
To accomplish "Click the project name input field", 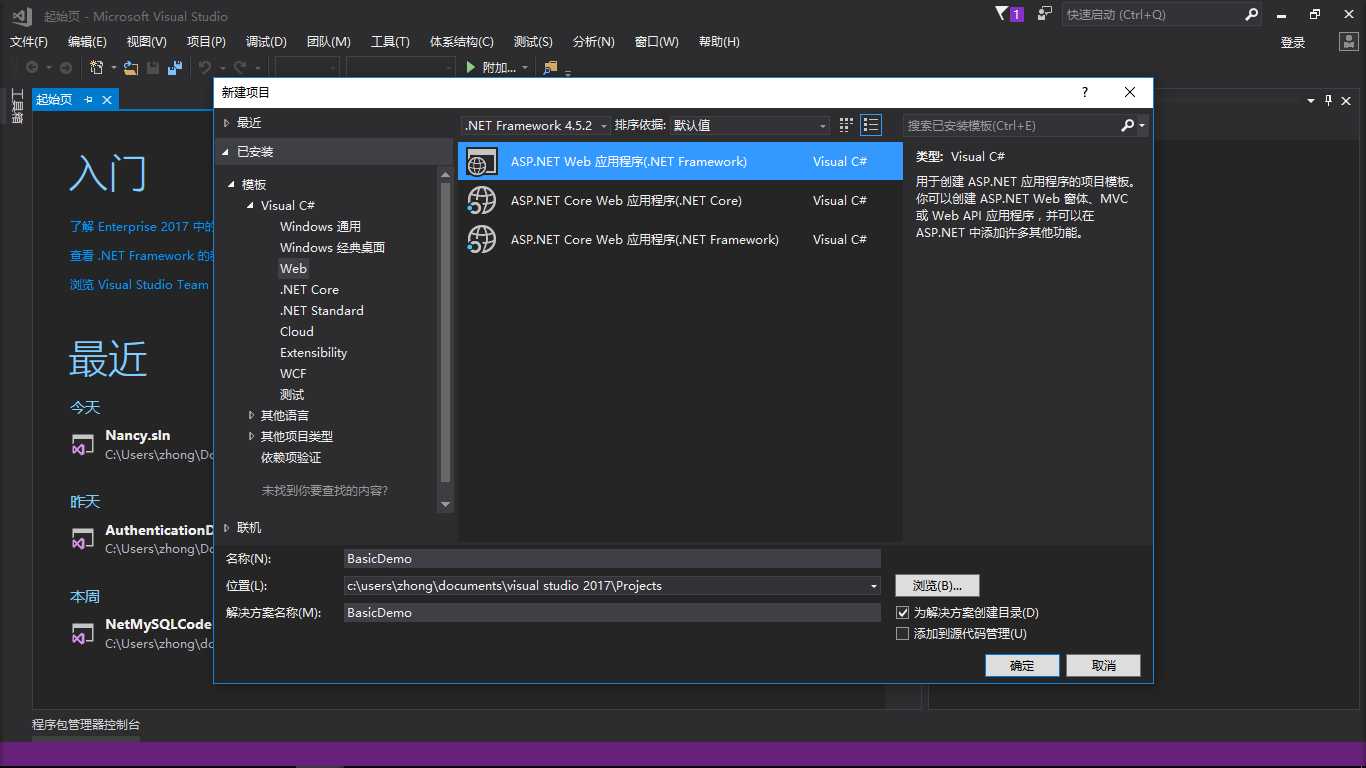I will [x=612, y=558].
